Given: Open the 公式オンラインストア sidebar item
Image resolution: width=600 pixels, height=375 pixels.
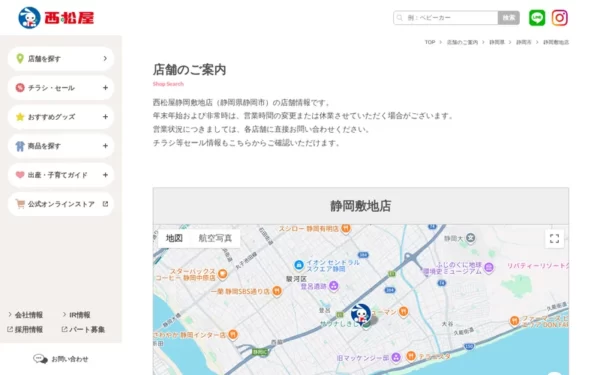Looking at the screenshot, I should tap(61, 204).
